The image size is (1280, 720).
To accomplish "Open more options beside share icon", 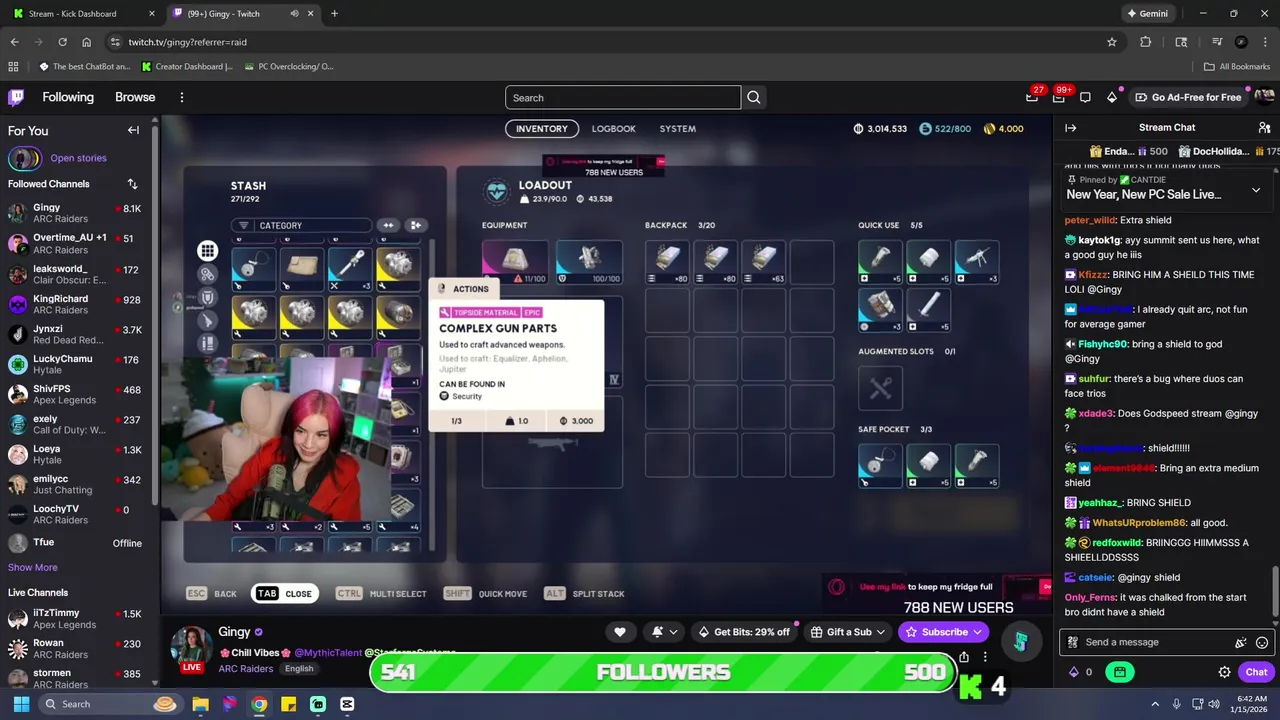I will (985, 657).
